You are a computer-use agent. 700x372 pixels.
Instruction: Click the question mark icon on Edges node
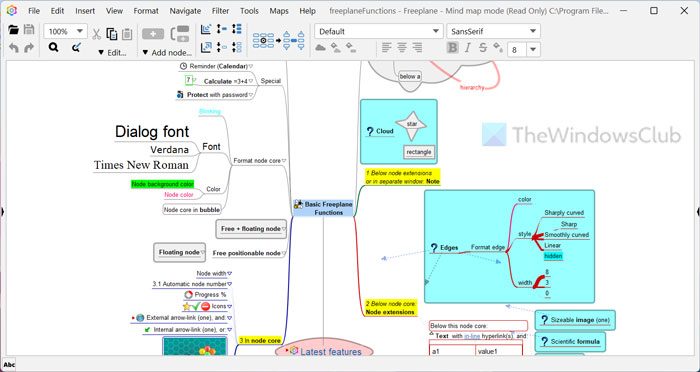[434, 248]
